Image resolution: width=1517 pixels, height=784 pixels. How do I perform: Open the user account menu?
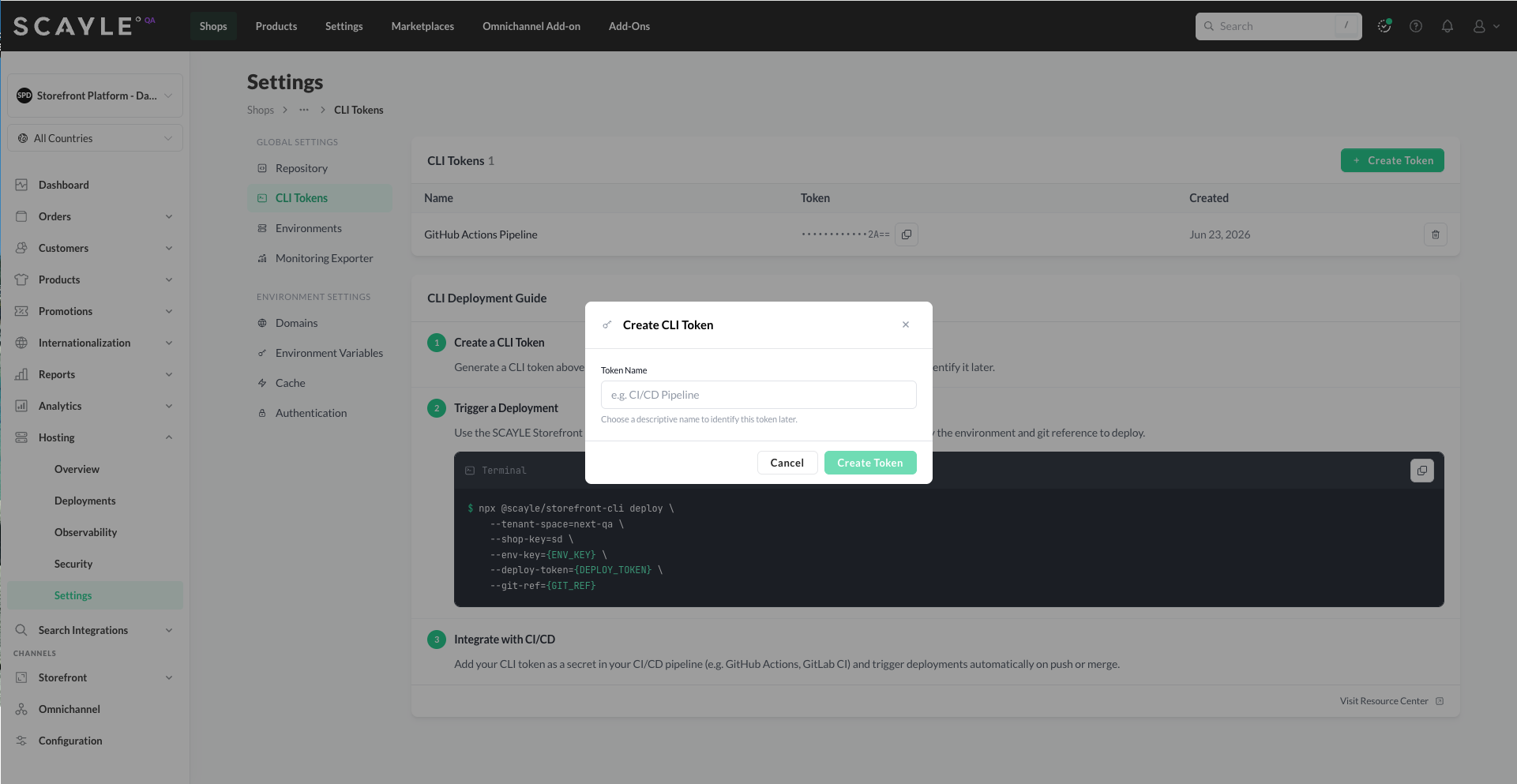(x=1485, y=26)
